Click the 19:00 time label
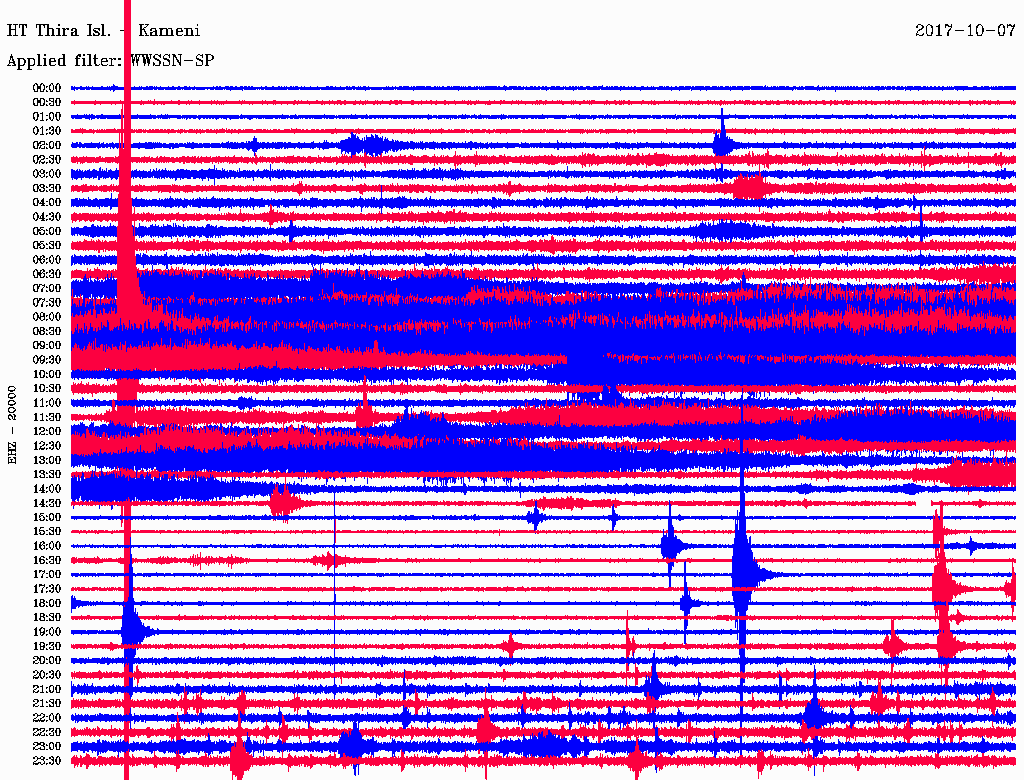Image resolution: width=1024 pixels, height=780 pixels. pyautogui.click(x=47, y=632)
